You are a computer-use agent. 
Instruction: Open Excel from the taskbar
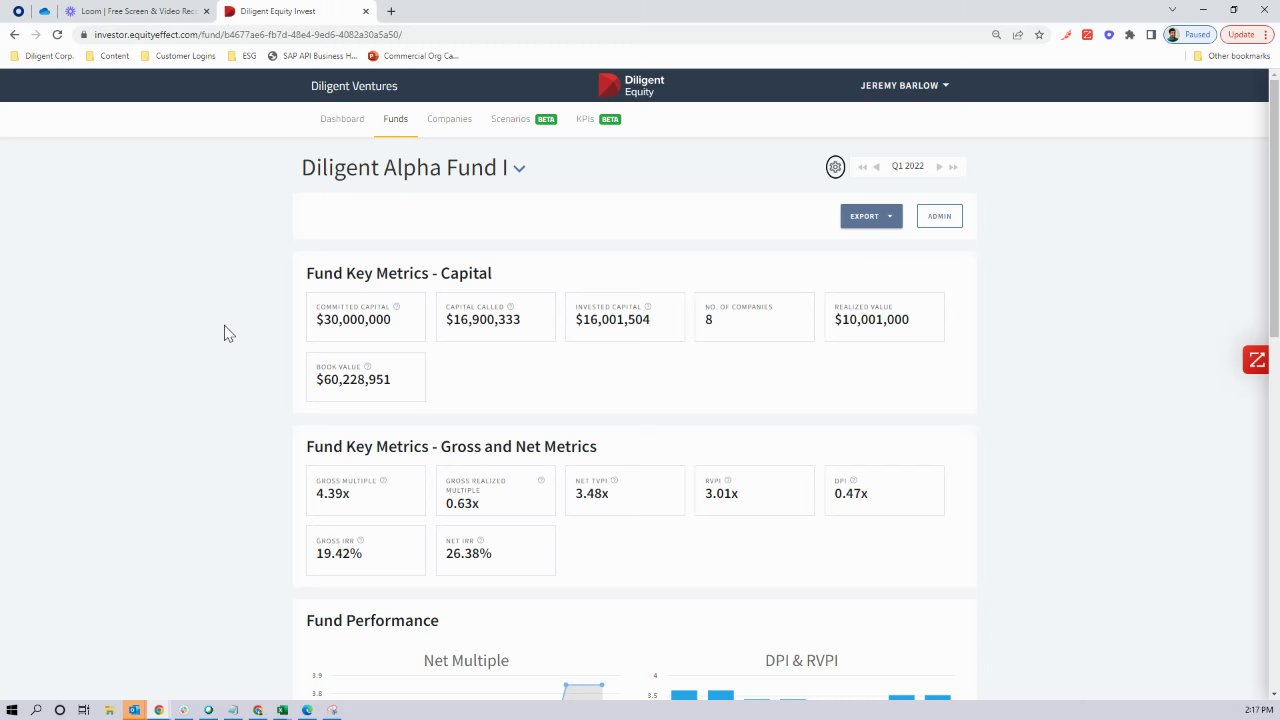point(282,710)
